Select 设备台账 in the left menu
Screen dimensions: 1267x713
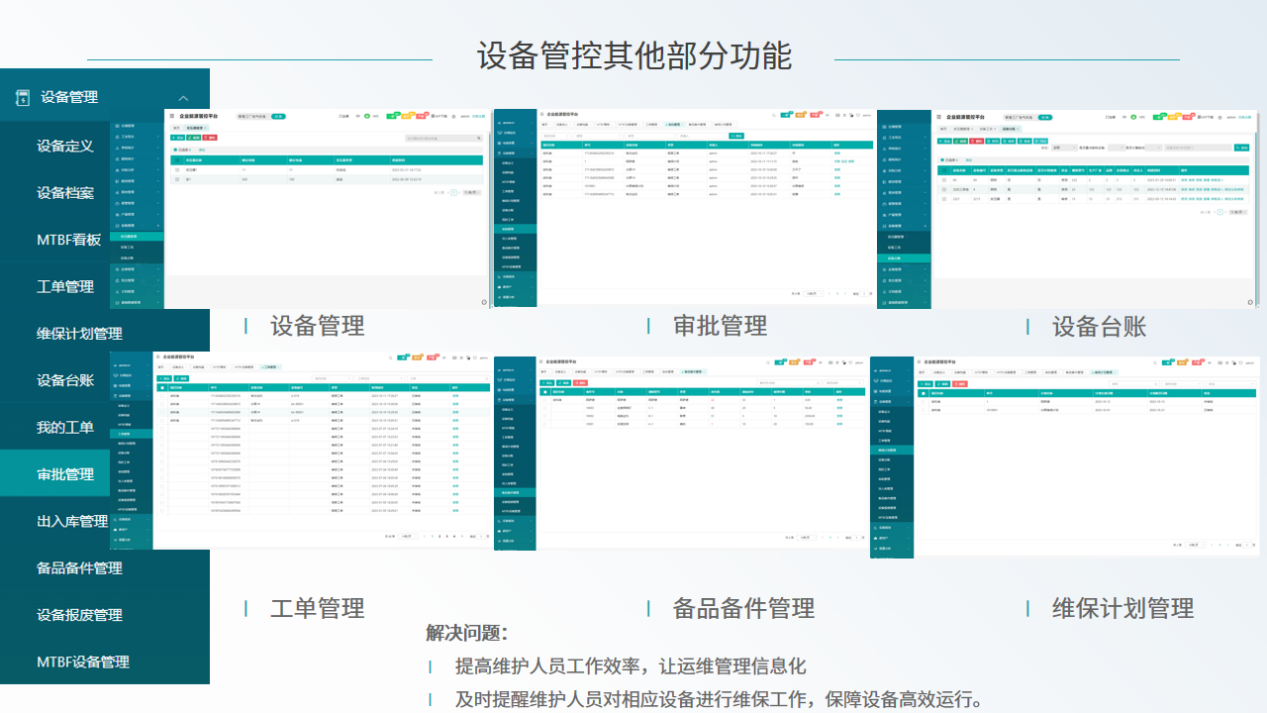pyautogui.click(x=65, y=380)
